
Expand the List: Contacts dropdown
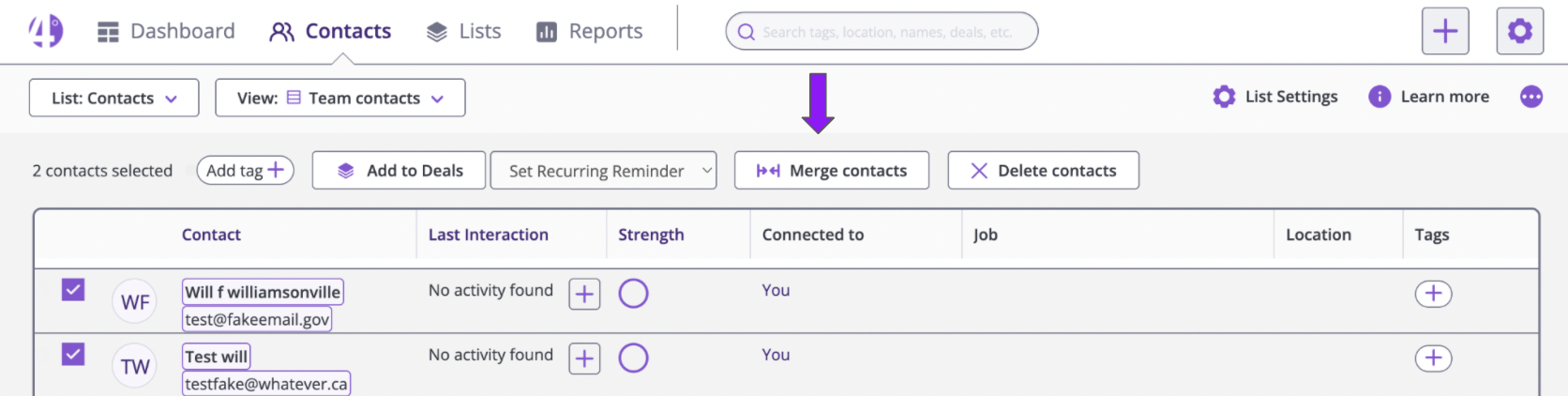click(x=113, y=98)
